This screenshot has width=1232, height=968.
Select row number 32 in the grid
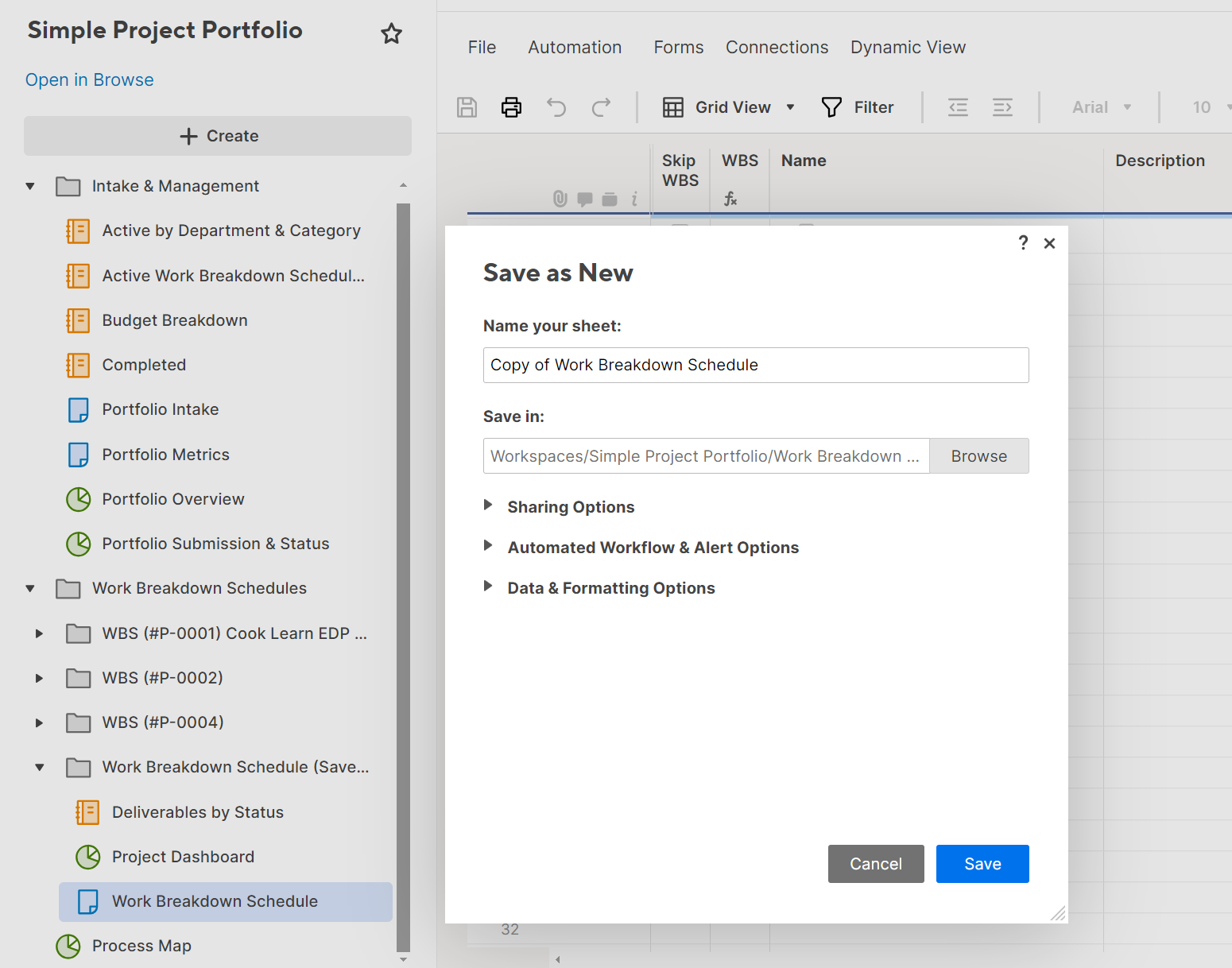pyautogui.click(x=509, y=929)
